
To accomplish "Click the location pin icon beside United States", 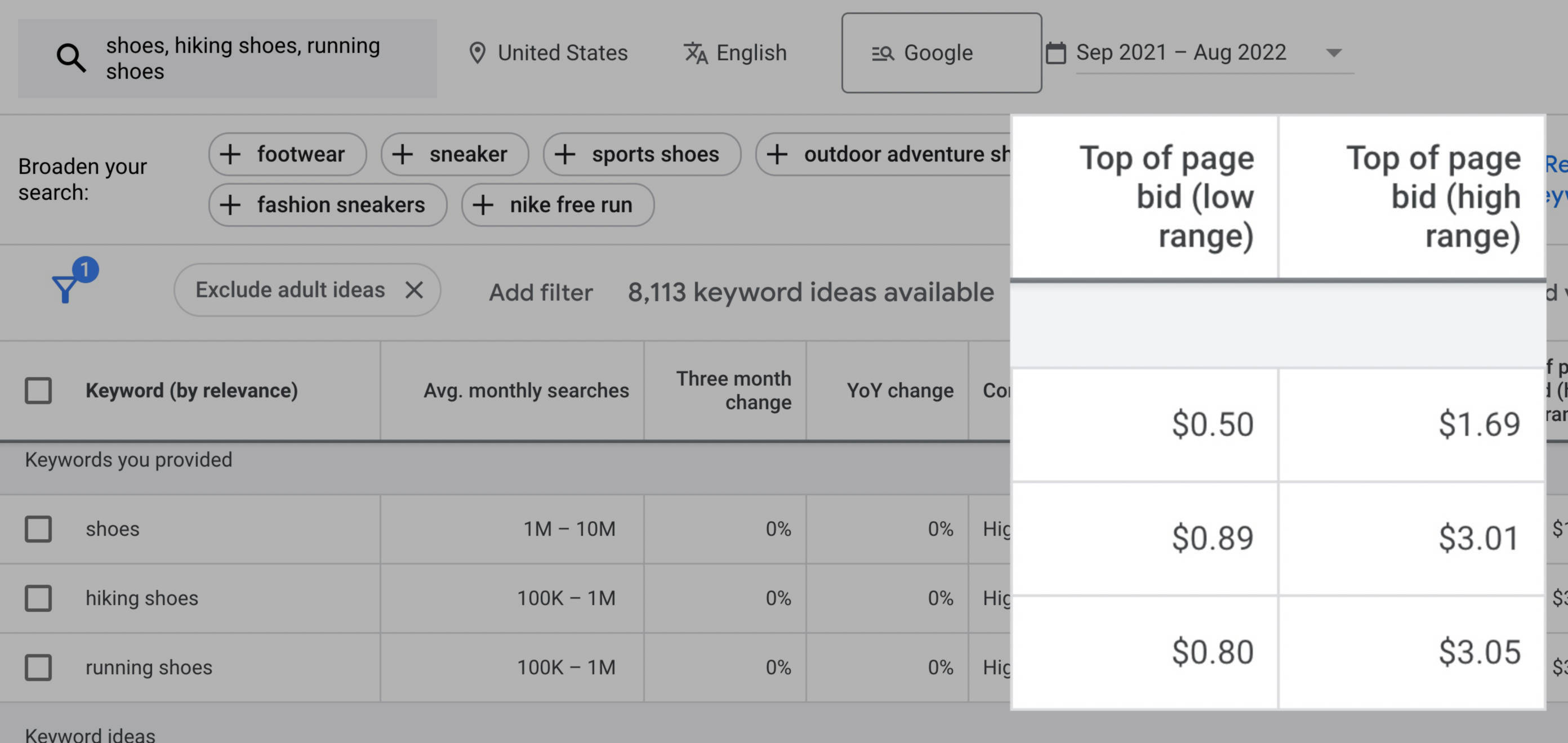I will pyautogui.click(x=478, y=53).
